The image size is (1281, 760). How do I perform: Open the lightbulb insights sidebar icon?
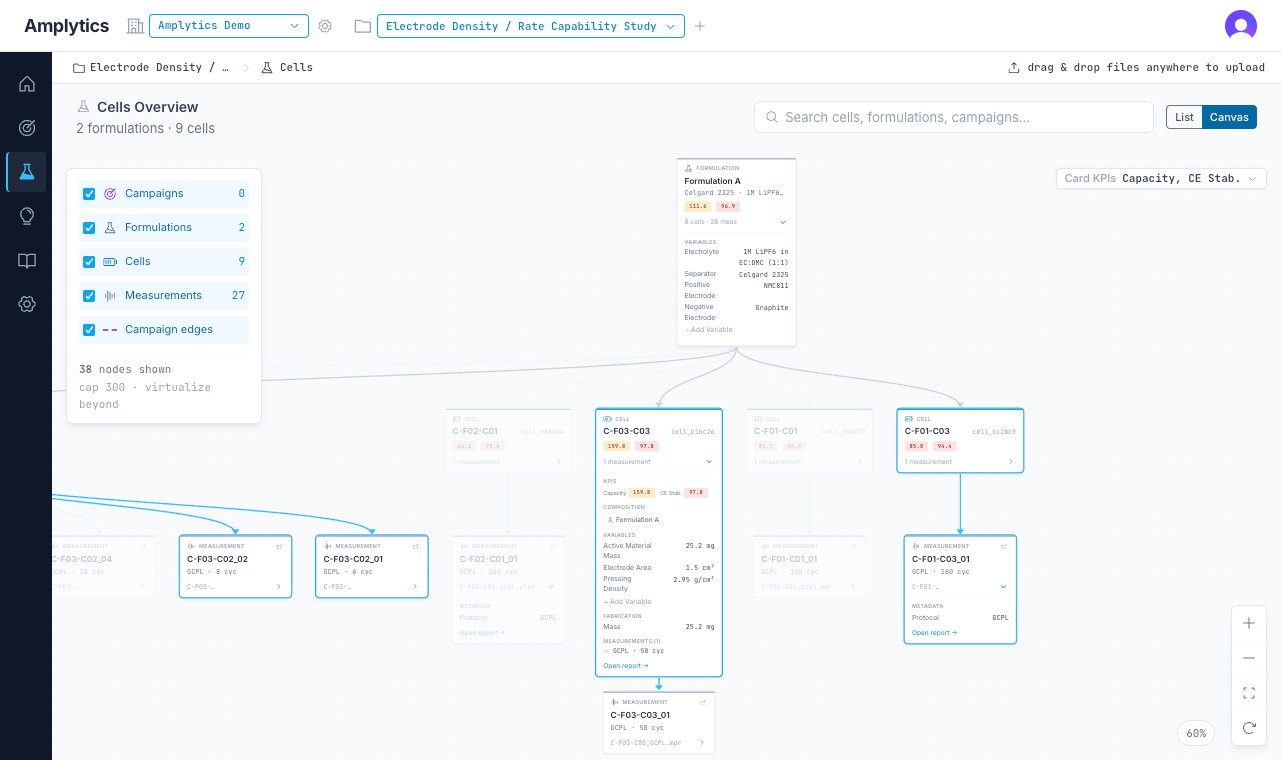(x=27, y=216)
